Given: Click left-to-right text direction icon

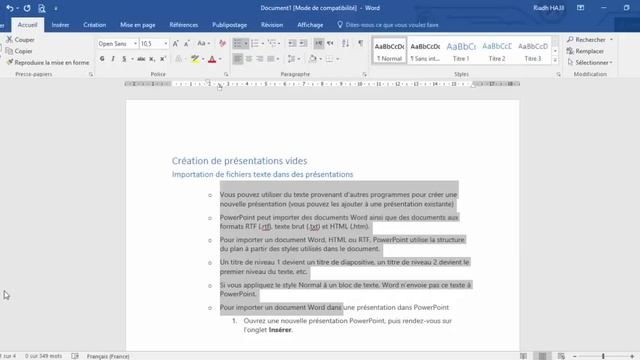Looking at the screenshot, I should [319, 43].
